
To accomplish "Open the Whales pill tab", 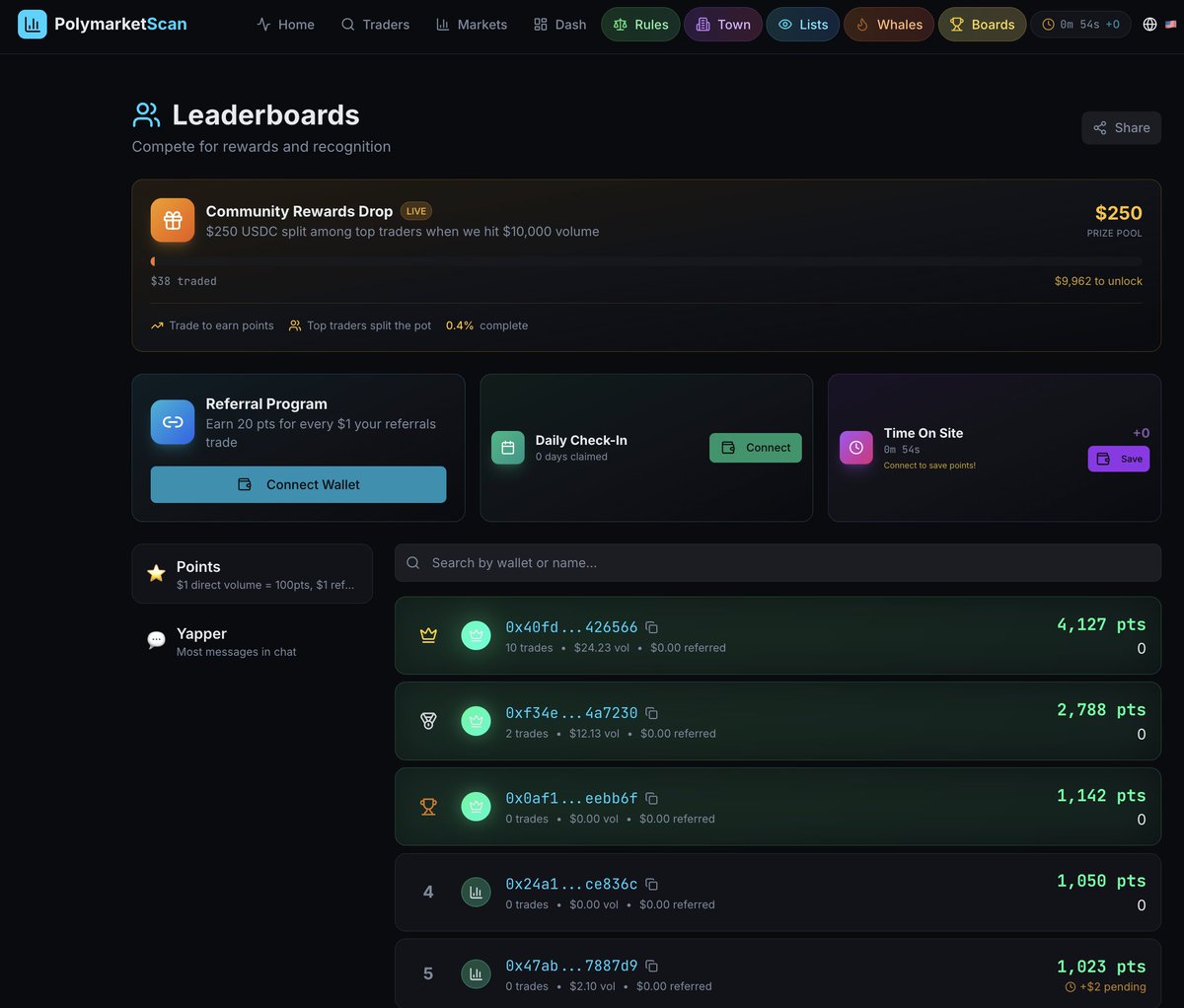I will click(889, 25).
